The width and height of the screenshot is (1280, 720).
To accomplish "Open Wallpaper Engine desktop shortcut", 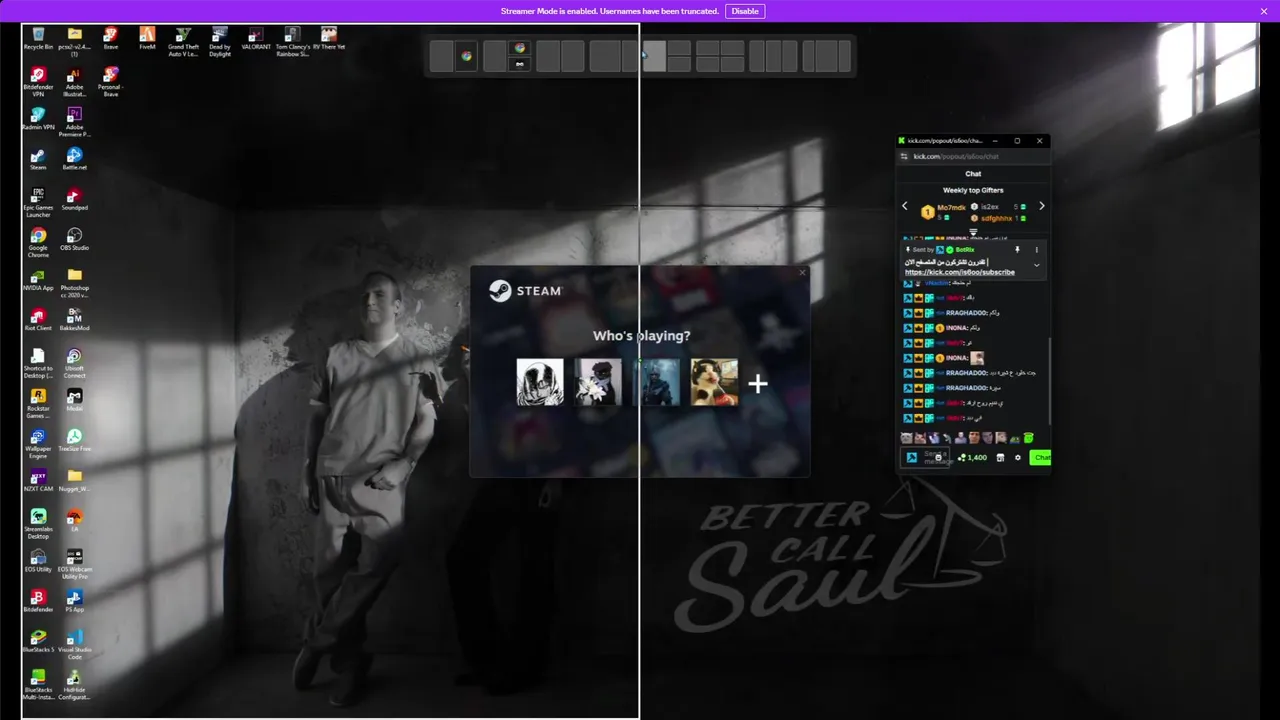I will tap(38, 443).
